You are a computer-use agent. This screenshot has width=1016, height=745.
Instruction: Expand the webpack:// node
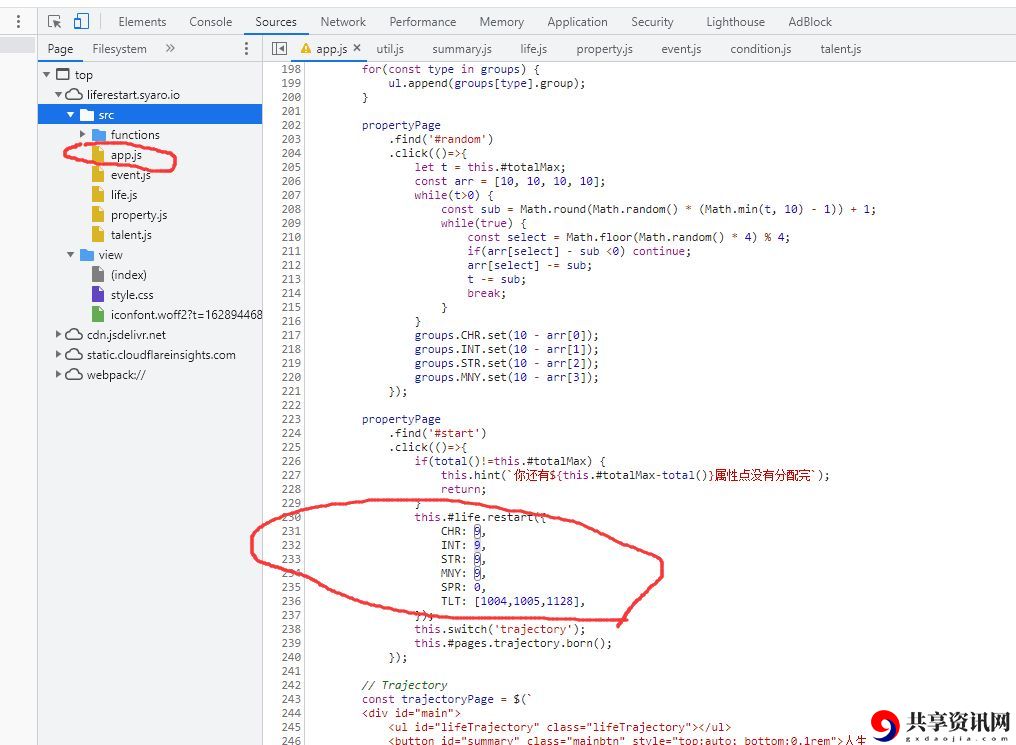pos(58,374)
